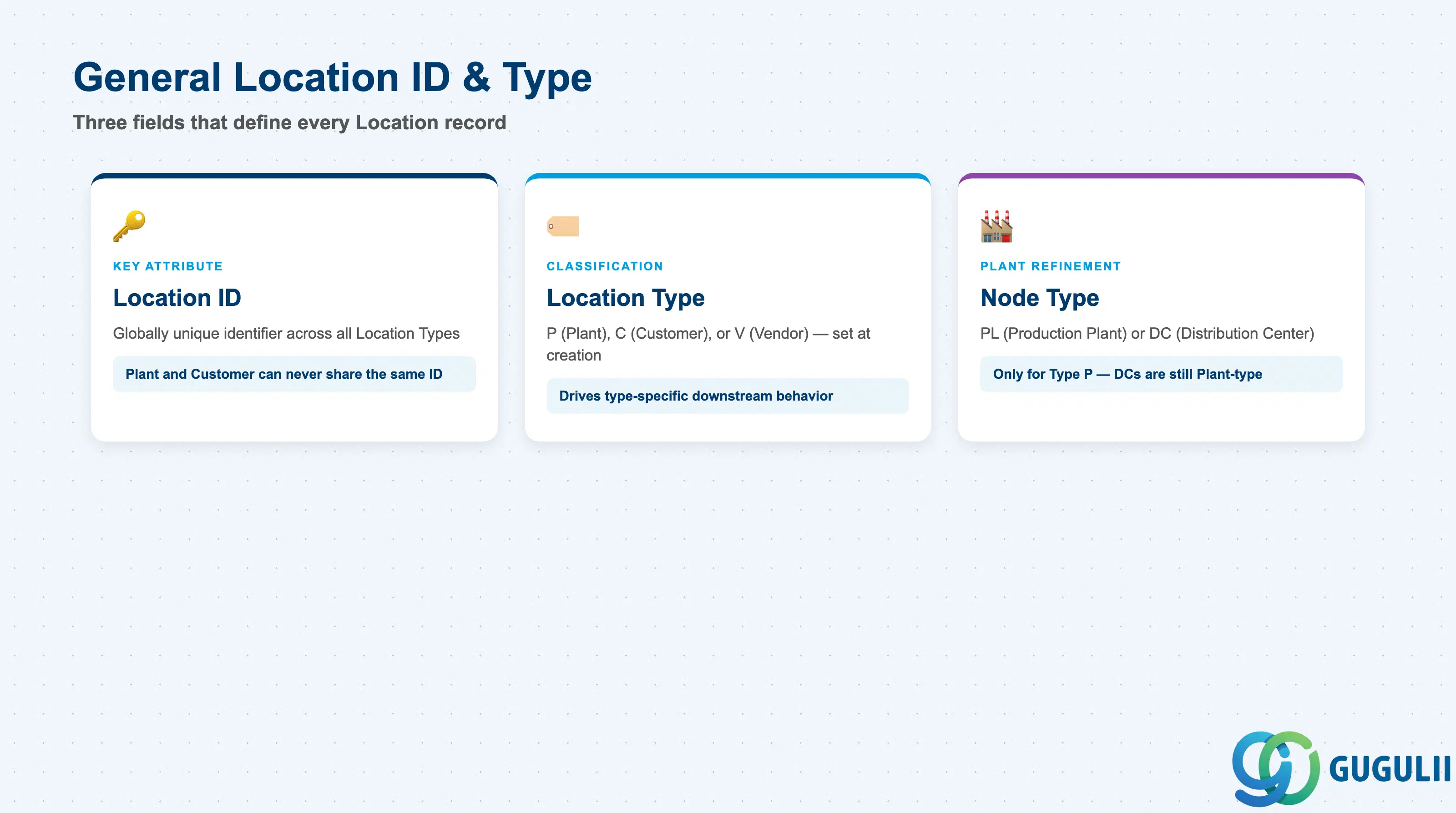
Task: Click the 'PLANT REFINEMENT' label
Action: (1050, 266)
